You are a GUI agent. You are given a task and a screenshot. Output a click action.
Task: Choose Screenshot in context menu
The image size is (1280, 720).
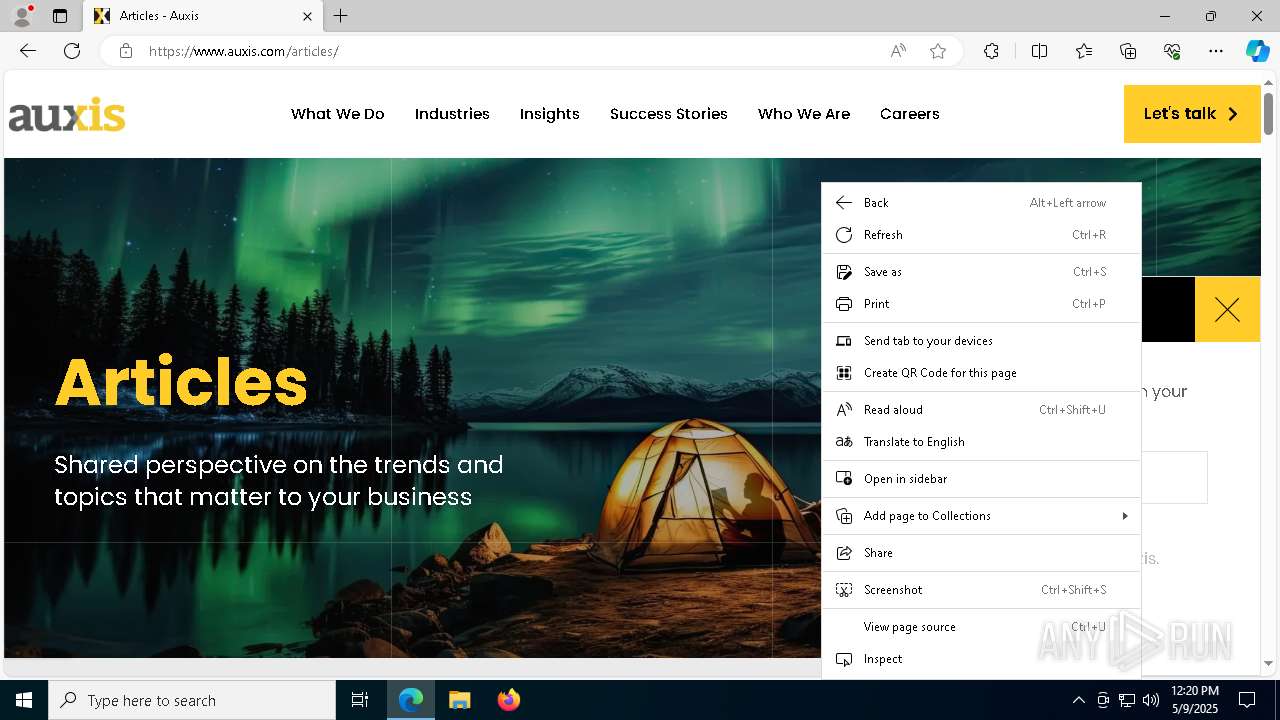(x=981, y=590)
